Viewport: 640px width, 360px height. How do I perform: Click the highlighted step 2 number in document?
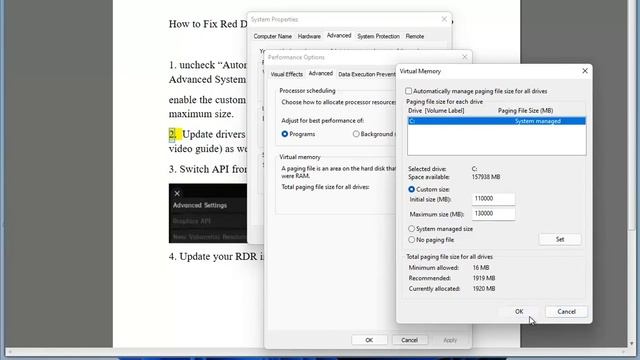[173, 134]
